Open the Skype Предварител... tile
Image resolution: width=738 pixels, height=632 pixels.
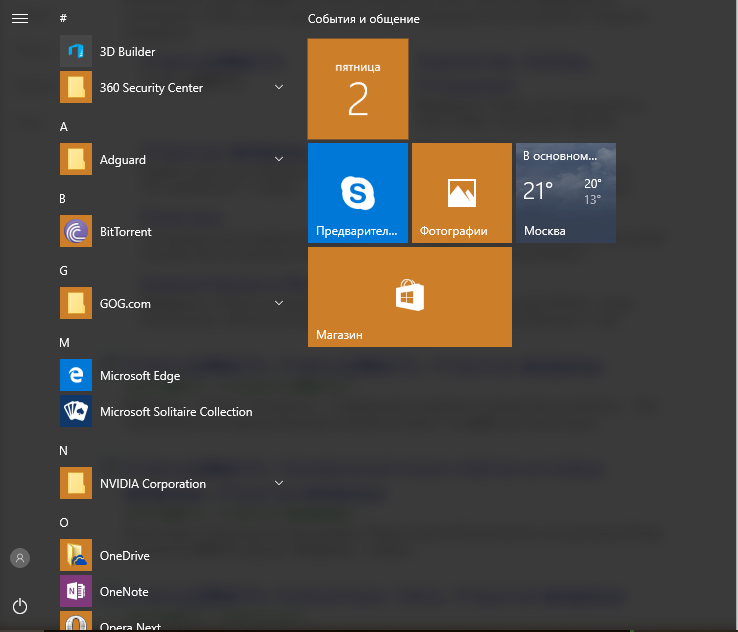click(x=358, y=193)
